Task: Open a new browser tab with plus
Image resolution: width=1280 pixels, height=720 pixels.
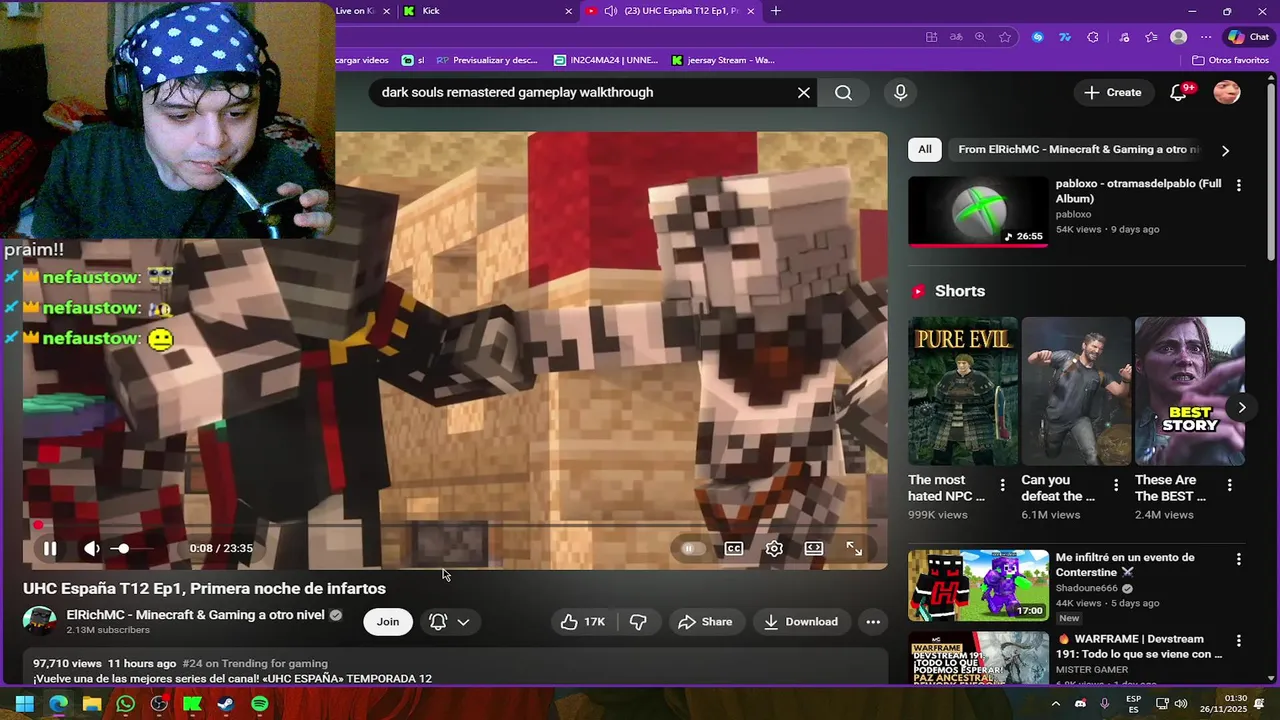Action: 776,11
